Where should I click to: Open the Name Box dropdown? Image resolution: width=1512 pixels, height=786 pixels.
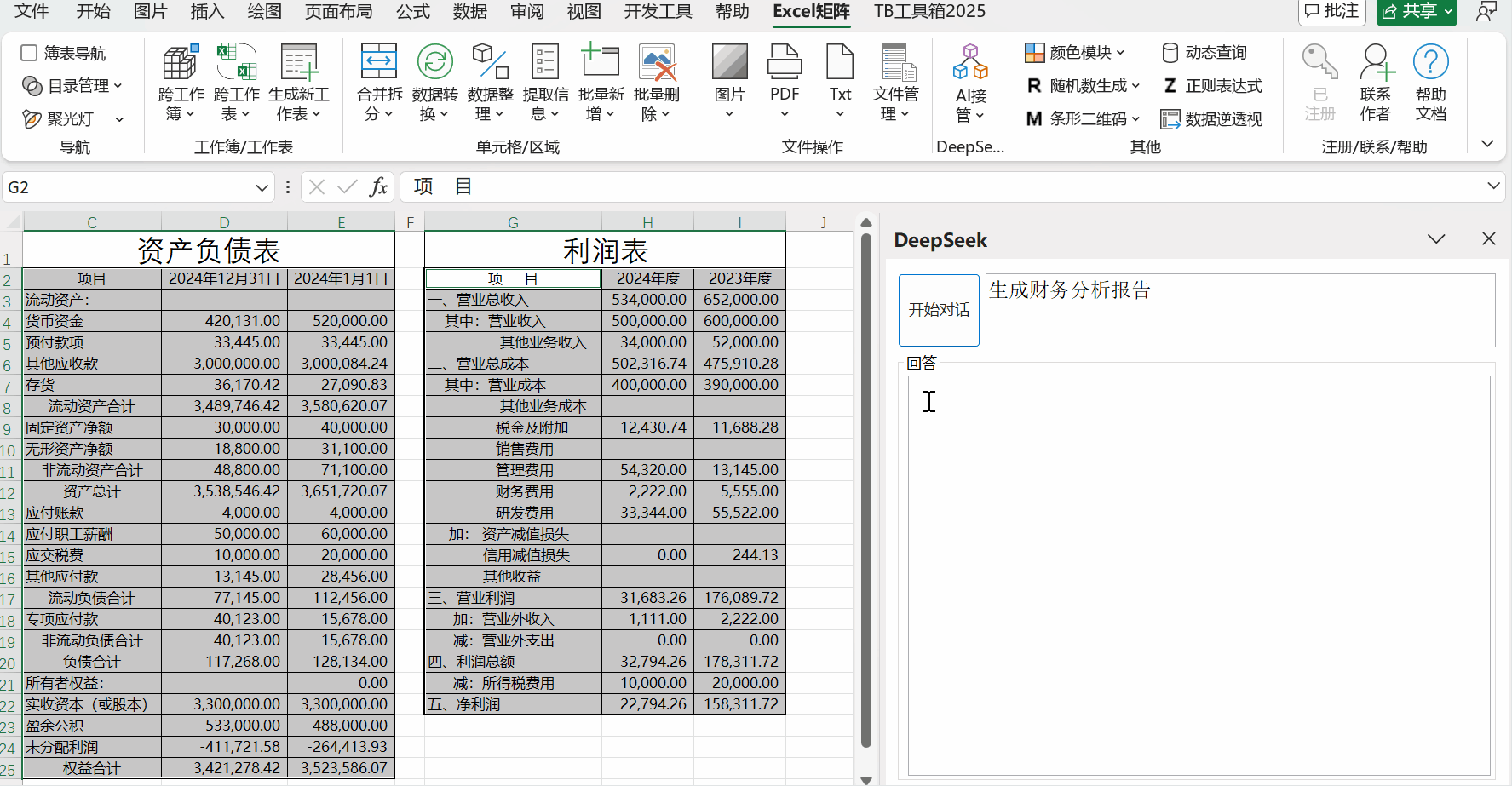262,186
